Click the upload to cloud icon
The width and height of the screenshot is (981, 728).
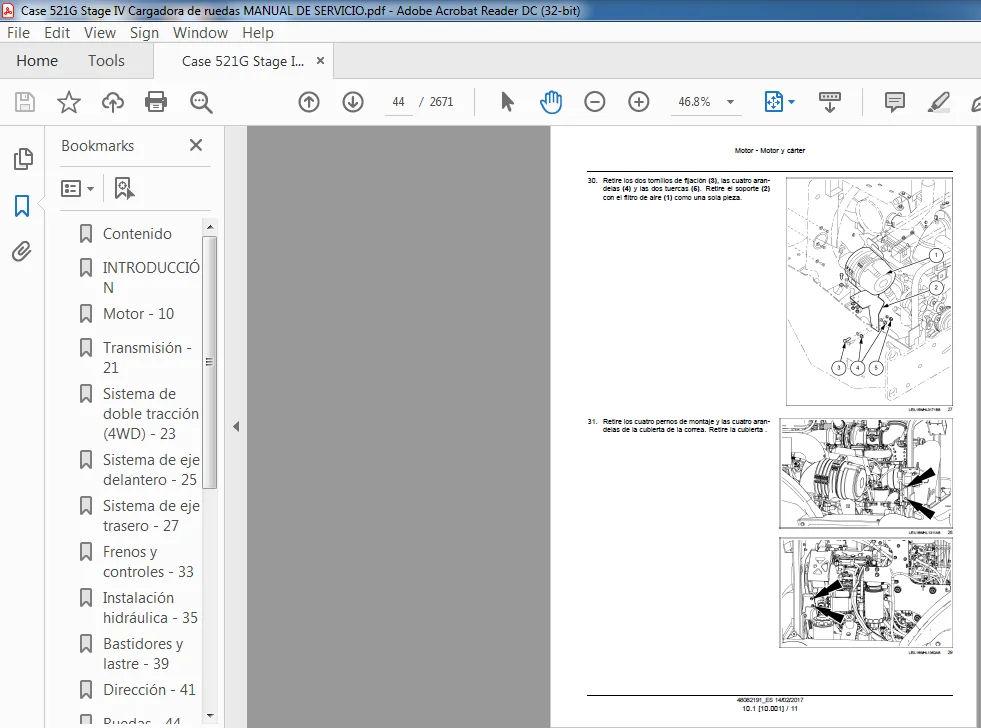click(113, 102)
